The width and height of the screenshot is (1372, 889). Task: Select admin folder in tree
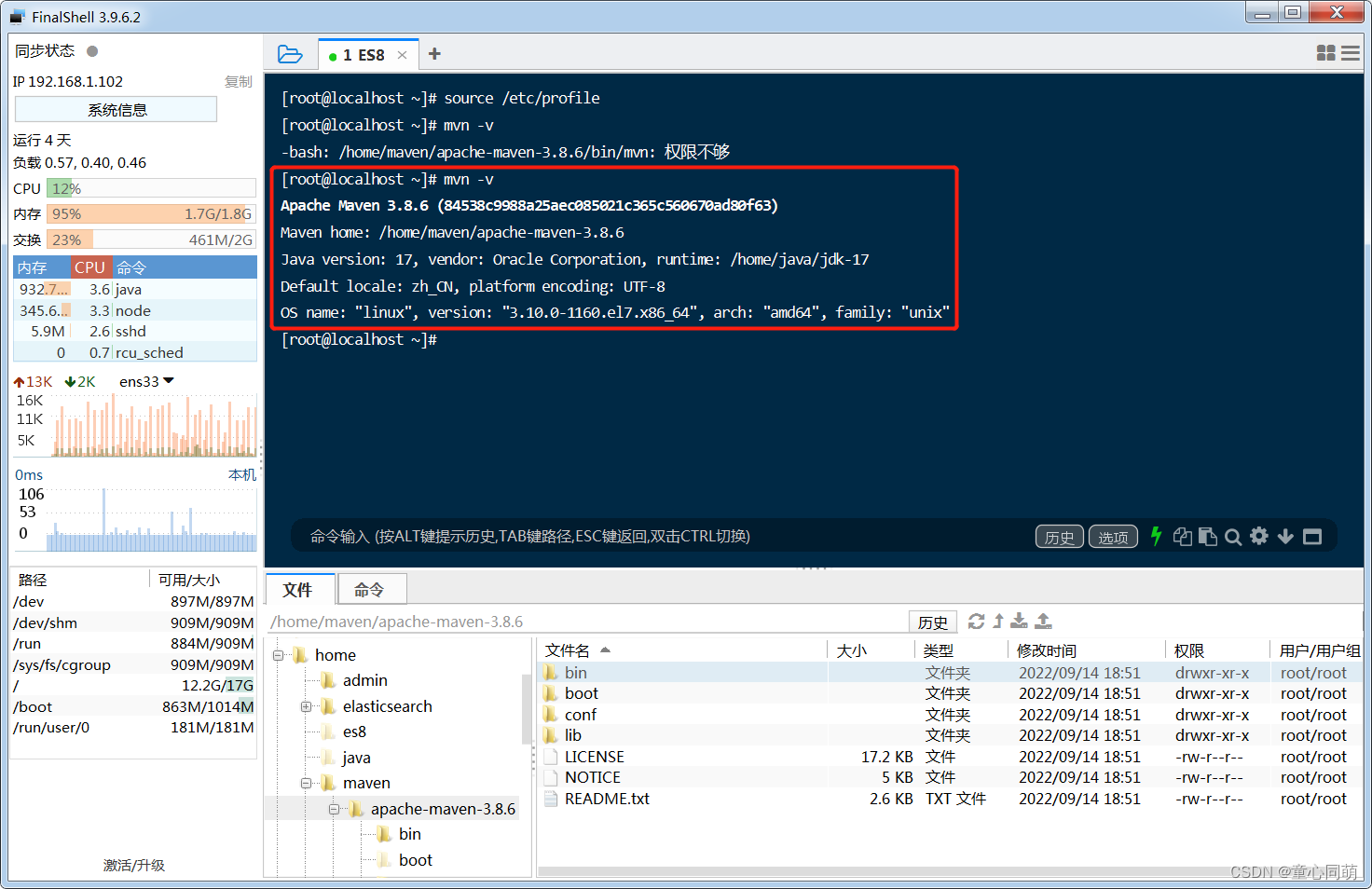coord(364,680)
